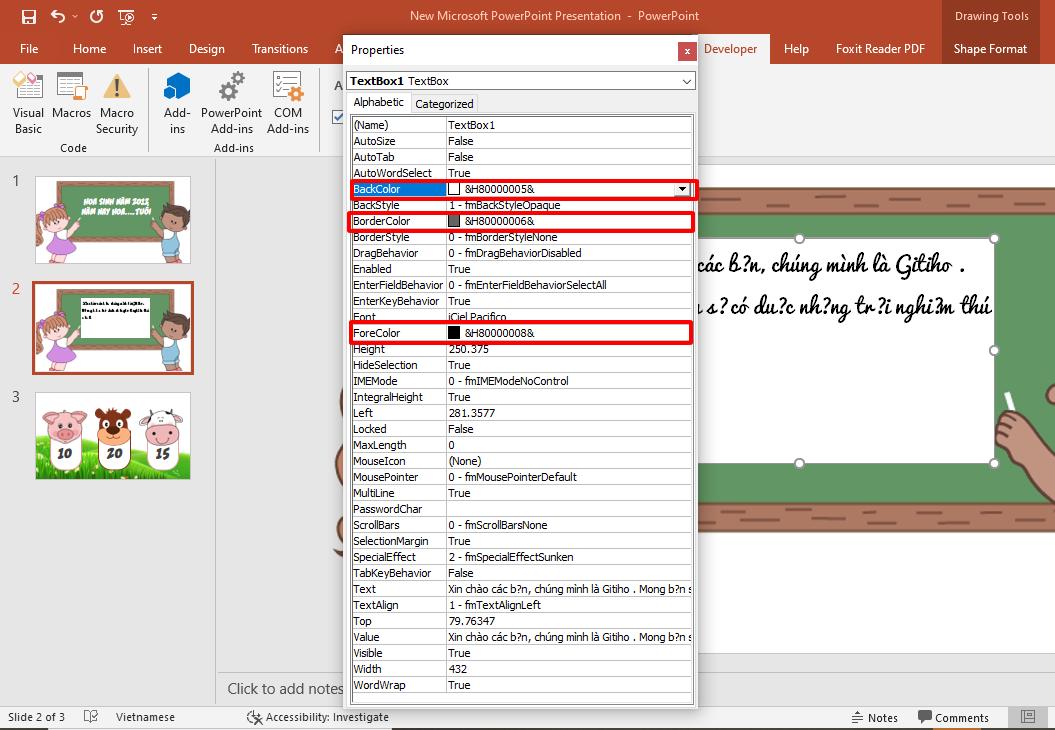Screen dimensions: 1055x730
Task: Click the Accessibility: Investigate button
Action: (x=318, y=717)
